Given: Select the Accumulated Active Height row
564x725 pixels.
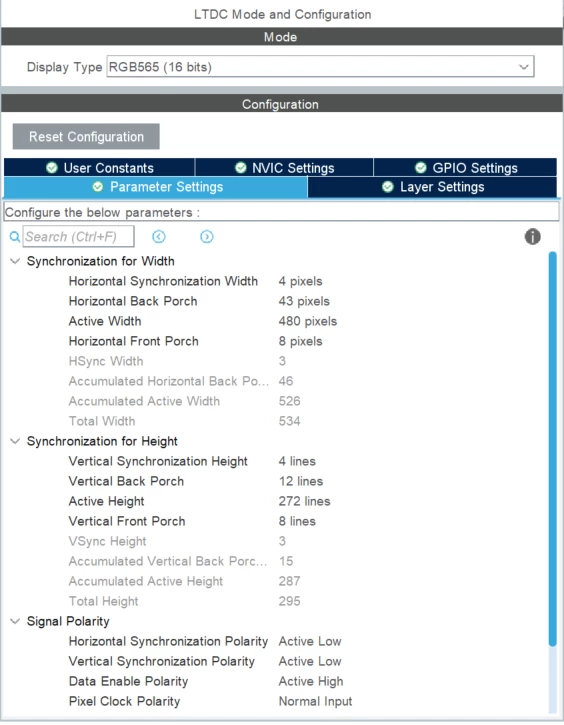Looking at the screenshot, I should tap(277, 581).
